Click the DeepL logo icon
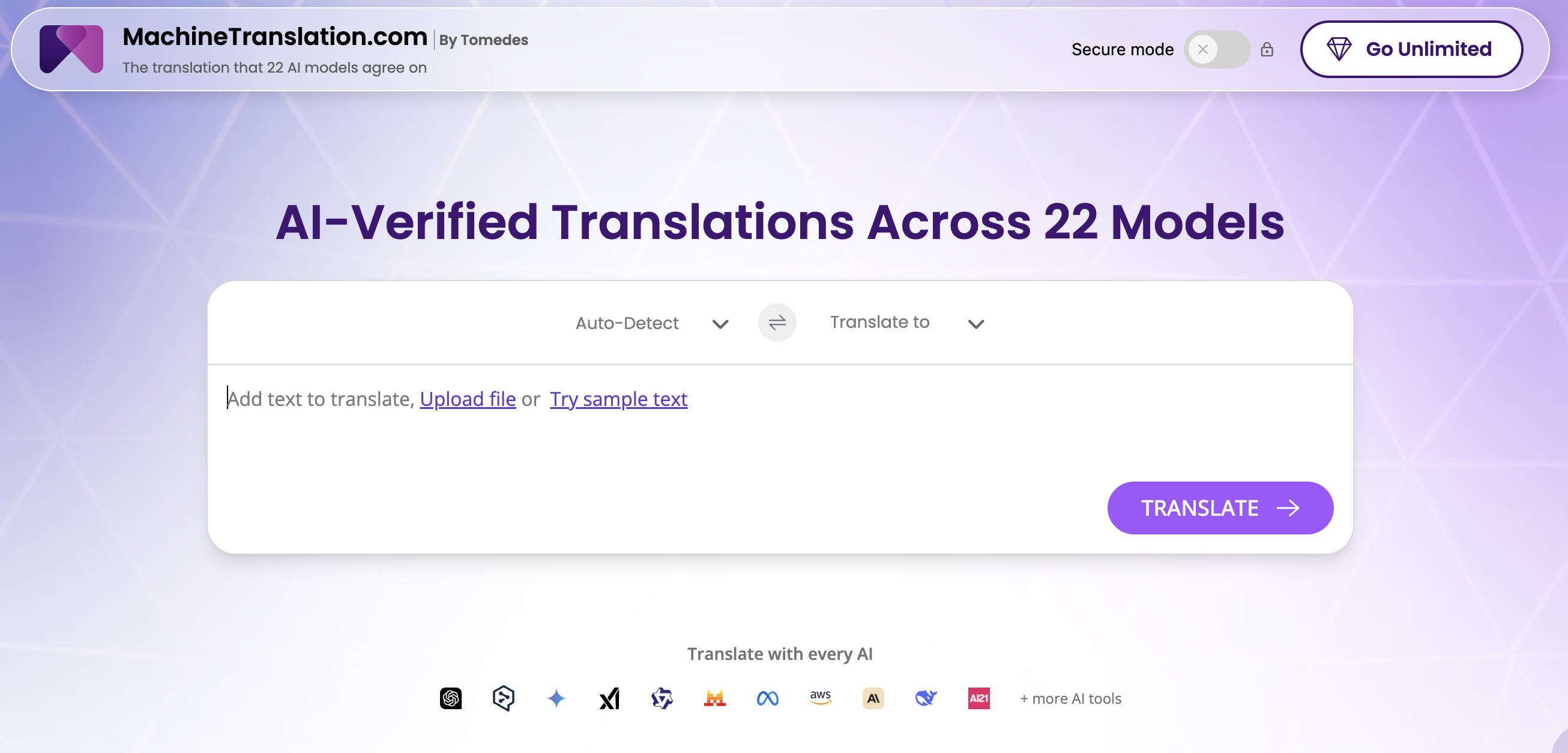 (504, 698)
